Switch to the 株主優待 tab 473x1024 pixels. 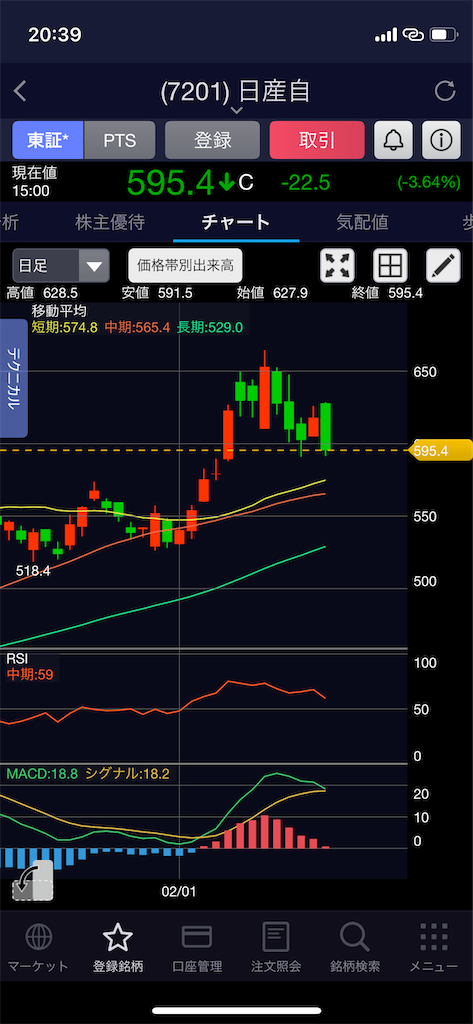click(x=109, y=223)
